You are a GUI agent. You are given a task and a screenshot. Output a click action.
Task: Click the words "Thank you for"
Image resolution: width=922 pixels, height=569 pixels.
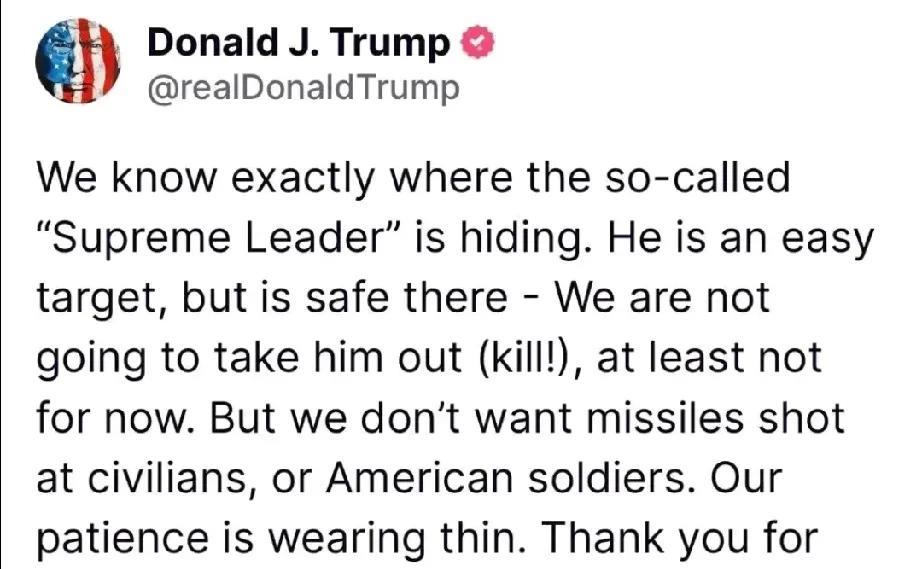tap(679, 538)
